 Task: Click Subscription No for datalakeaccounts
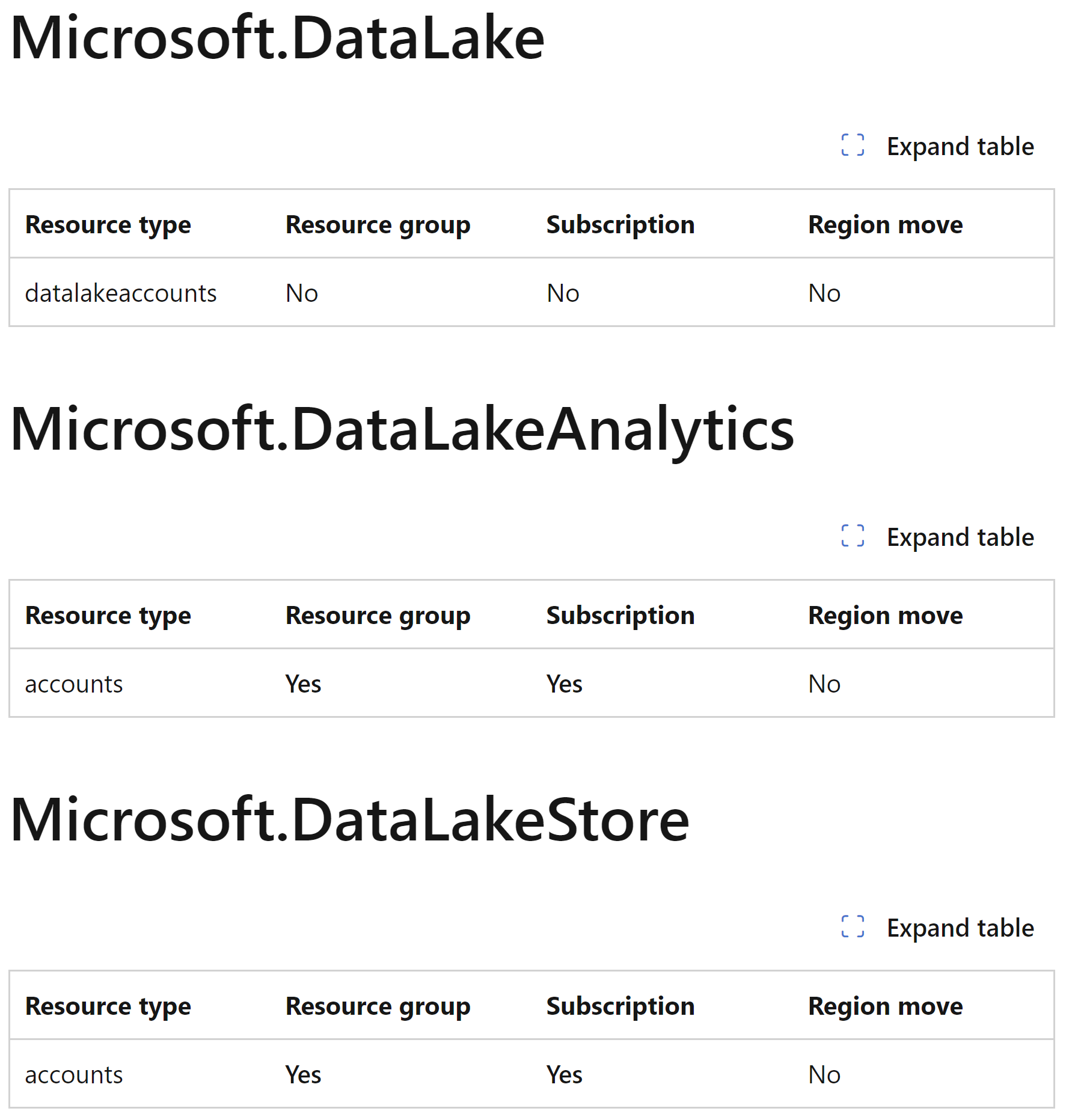pyautogui.click(x=563, y=293)
